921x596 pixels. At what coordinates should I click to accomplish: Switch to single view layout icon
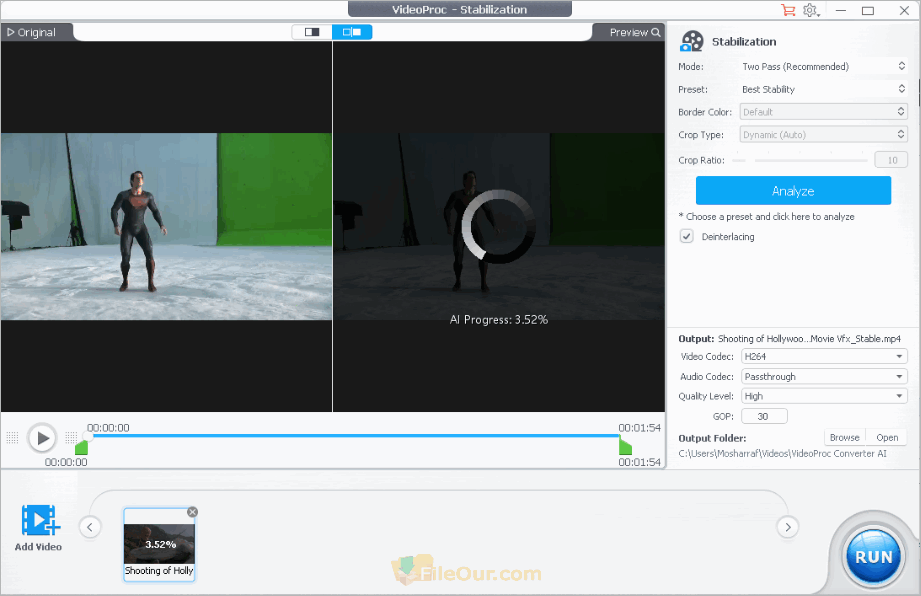[312, 32]
